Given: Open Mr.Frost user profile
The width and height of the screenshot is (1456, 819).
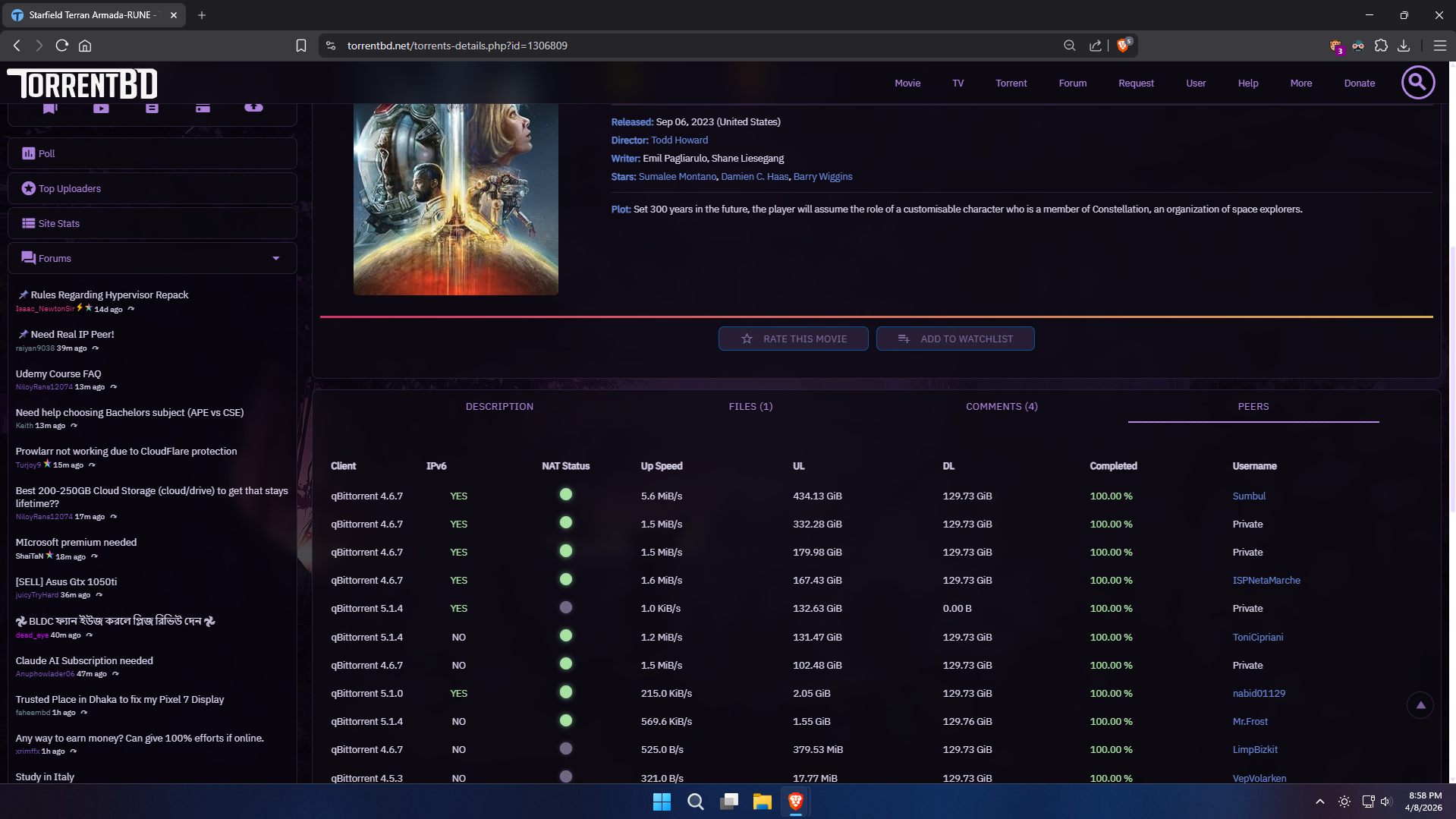Looking at the screenshot, I should [x=1250, y=722].
